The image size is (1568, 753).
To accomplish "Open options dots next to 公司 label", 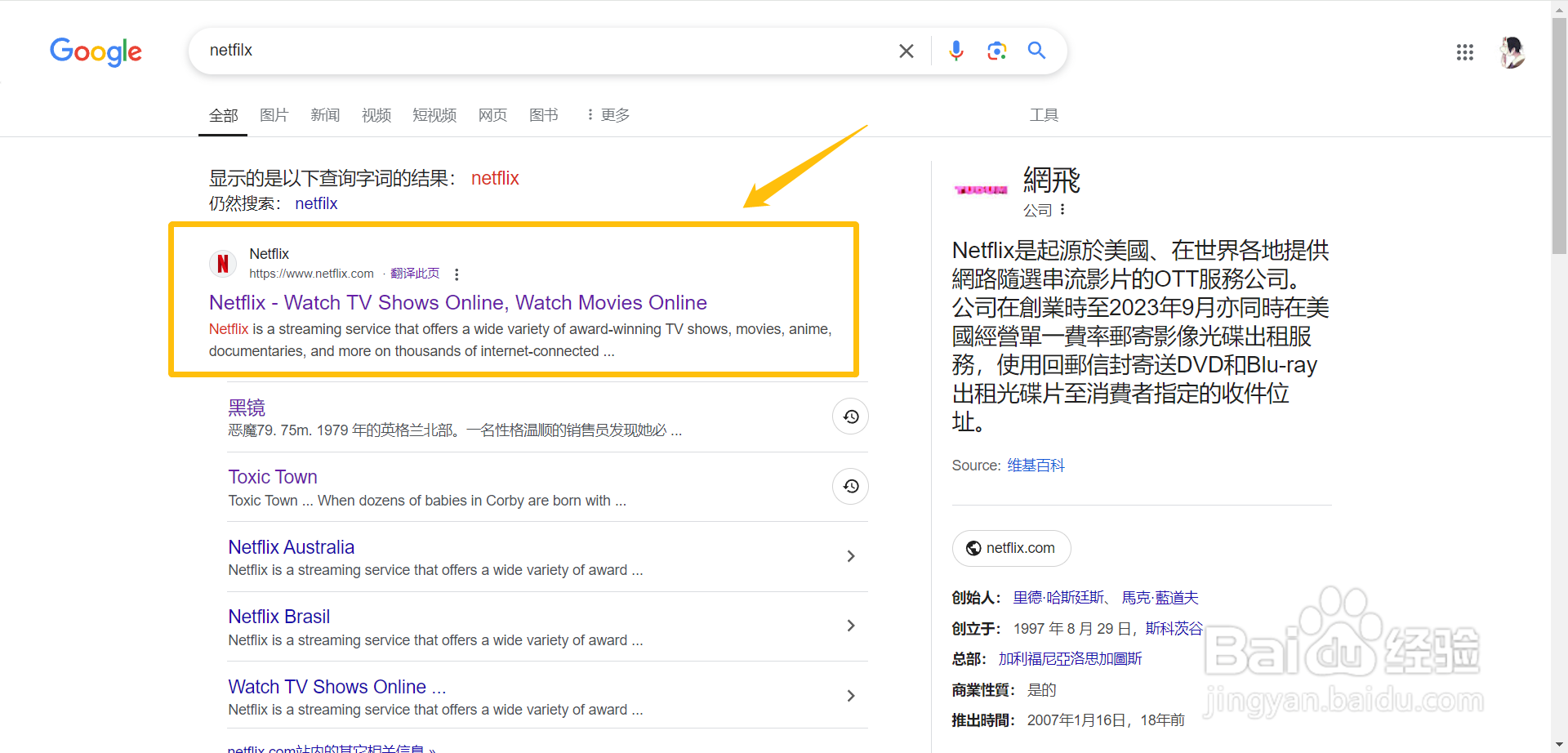I will [1062, 210].
